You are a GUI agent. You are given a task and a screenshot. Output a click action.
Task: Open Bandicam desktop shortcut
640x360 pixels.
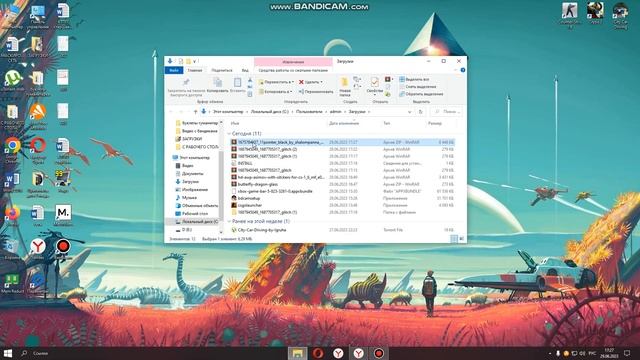click(63, 248)
